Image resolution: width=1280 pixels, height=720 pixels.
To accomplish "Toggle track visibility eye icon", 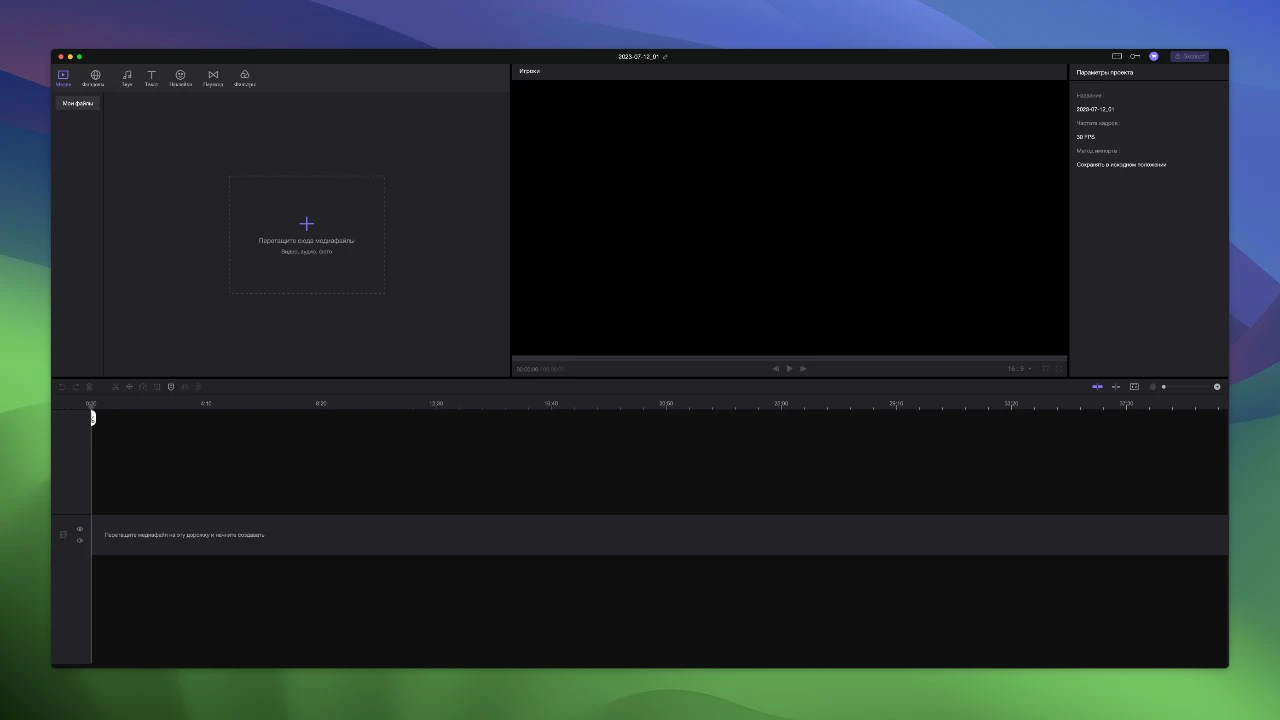I will tap(80, 529).
